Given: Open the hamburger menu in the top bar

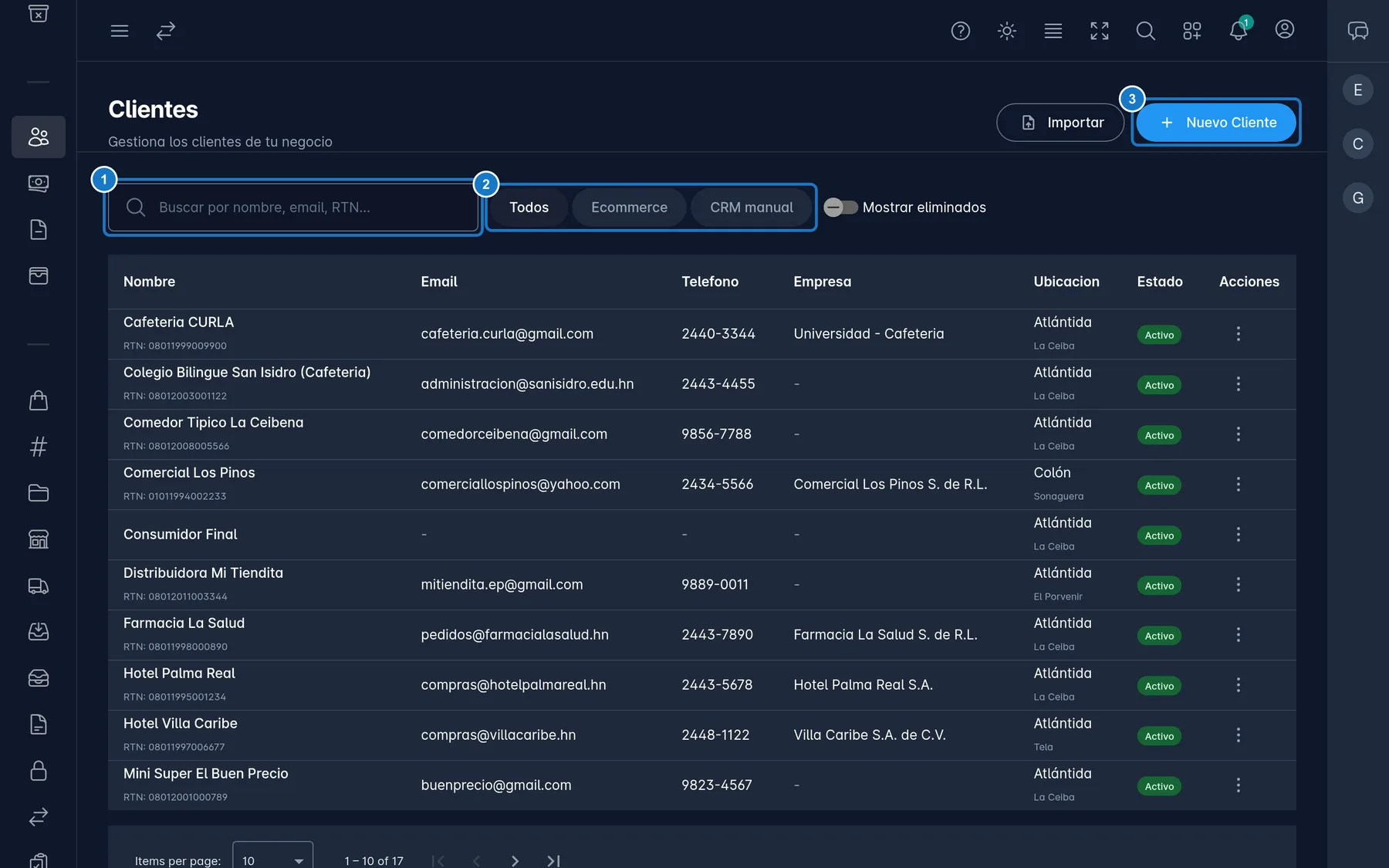Looking at the screenshot, I should [x=120, y=31].
